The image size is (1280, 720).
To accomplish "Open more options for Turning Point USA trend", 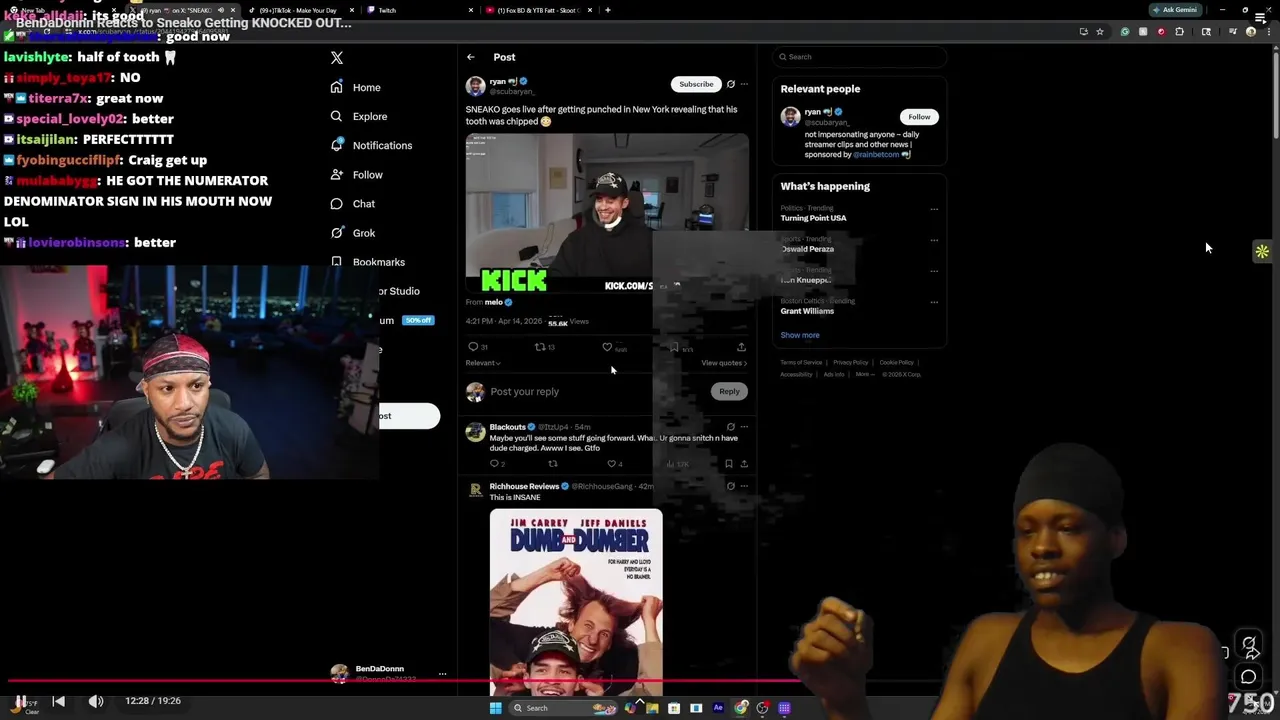I will pos(934,210).
